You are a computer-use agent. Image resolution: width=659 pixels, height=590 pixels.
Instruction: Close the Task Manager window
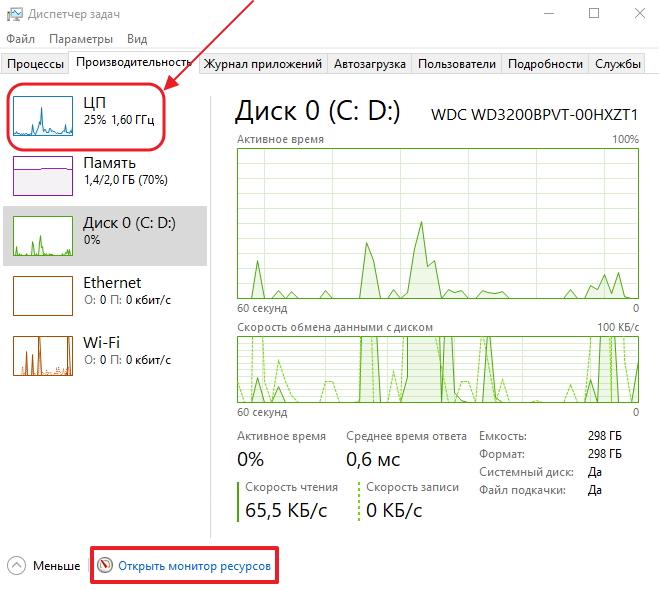point(640,13)
